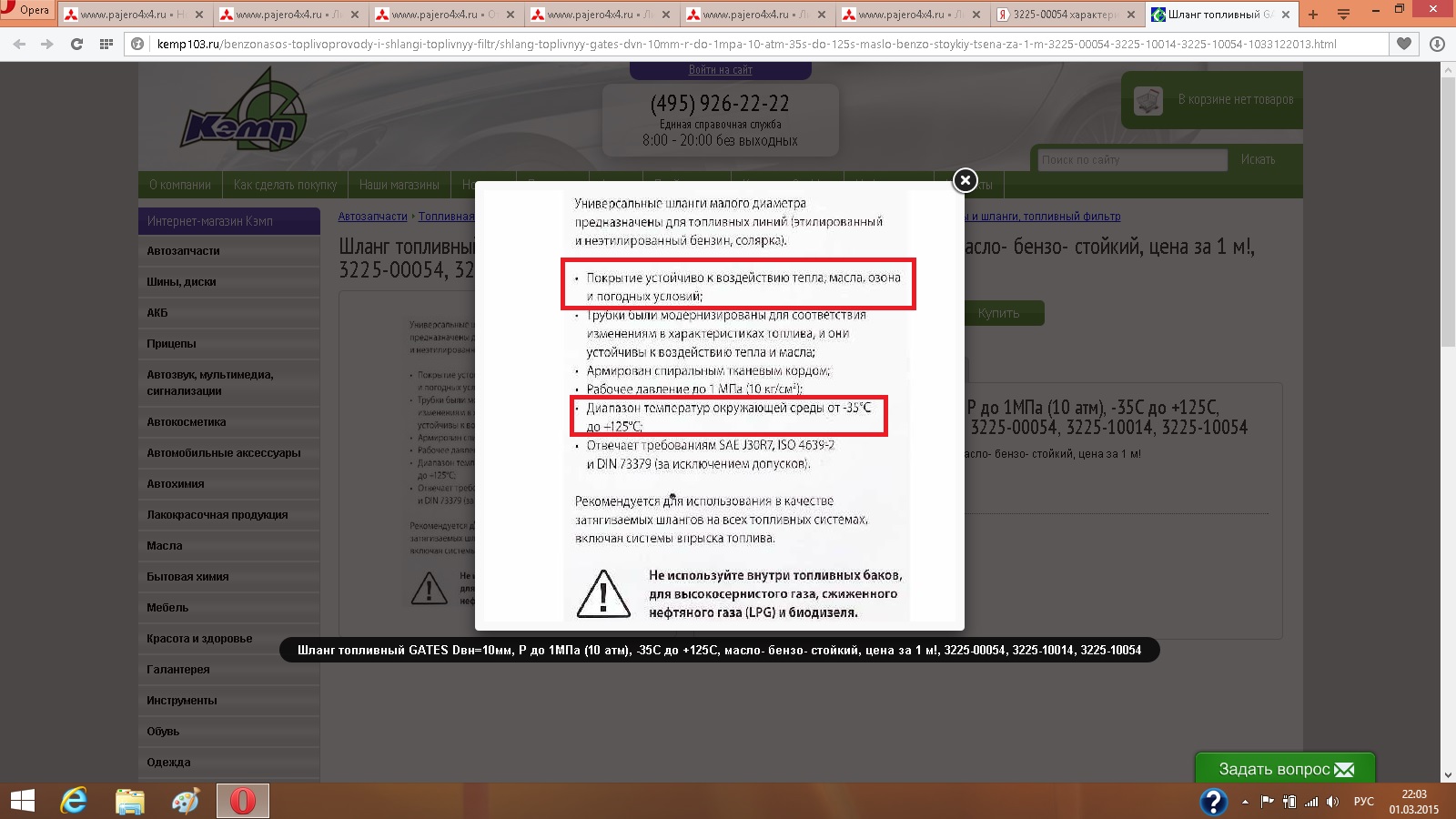Open the volume speaker icon
1456x819 pixels.
(x=1333, y=802)
